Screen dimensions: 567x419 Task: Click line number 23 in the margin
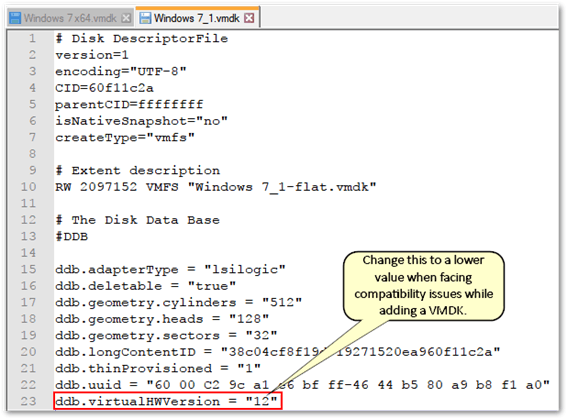[28, 402]
